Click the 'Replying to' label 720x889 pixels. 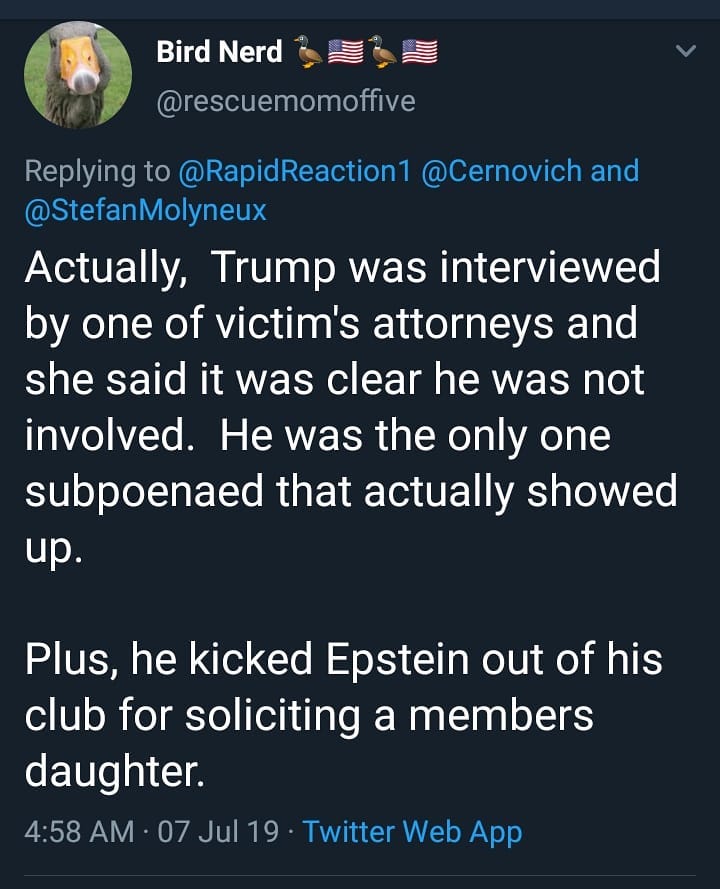click(97, 171)
